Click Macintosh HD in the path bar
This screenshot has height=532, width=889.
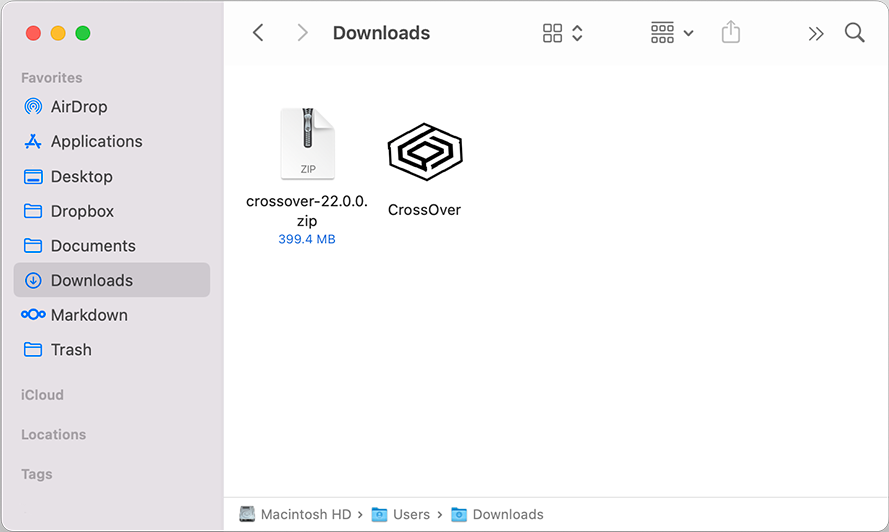[305, 514]
